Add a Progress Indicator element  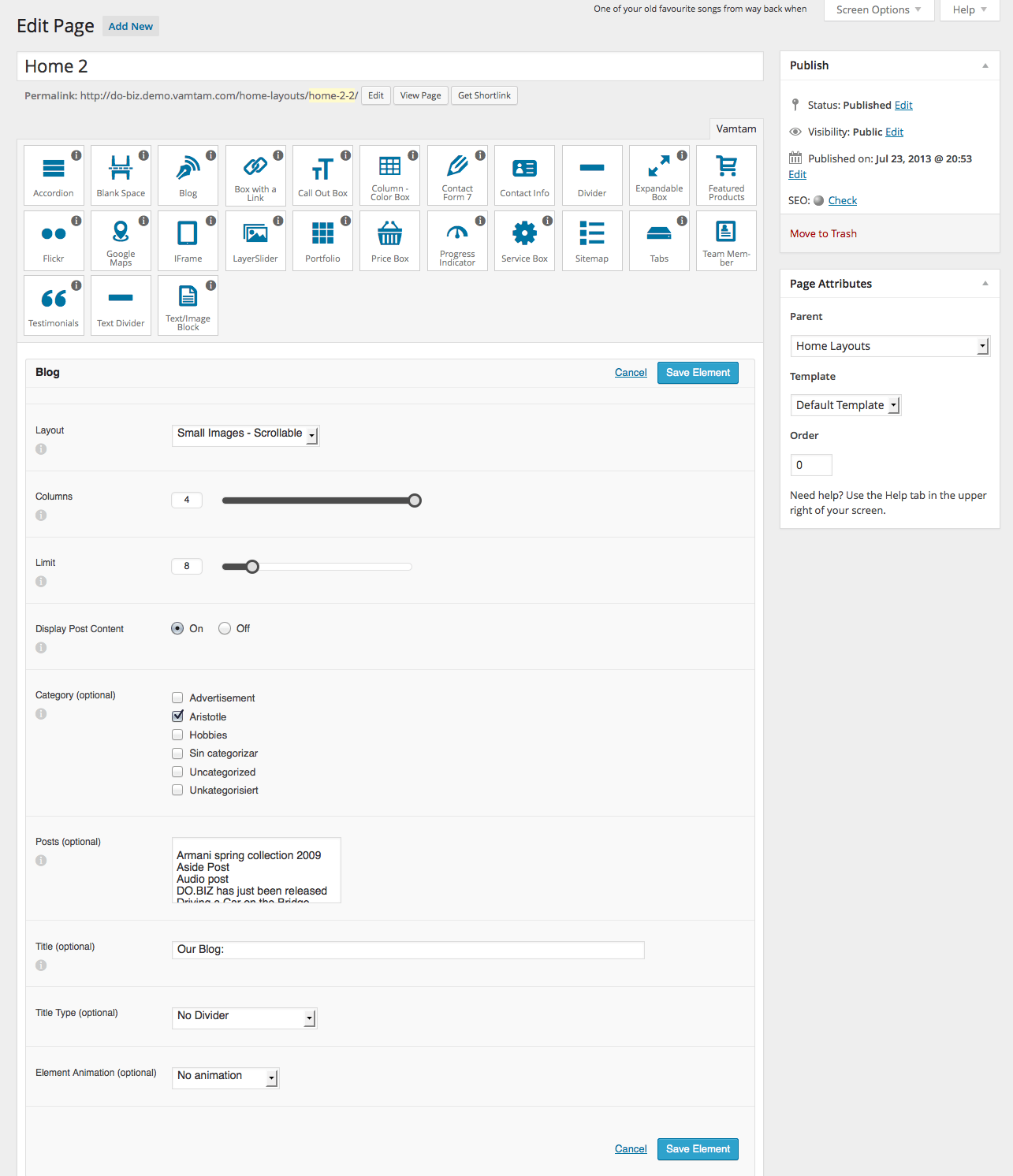[x=457, y=240]
